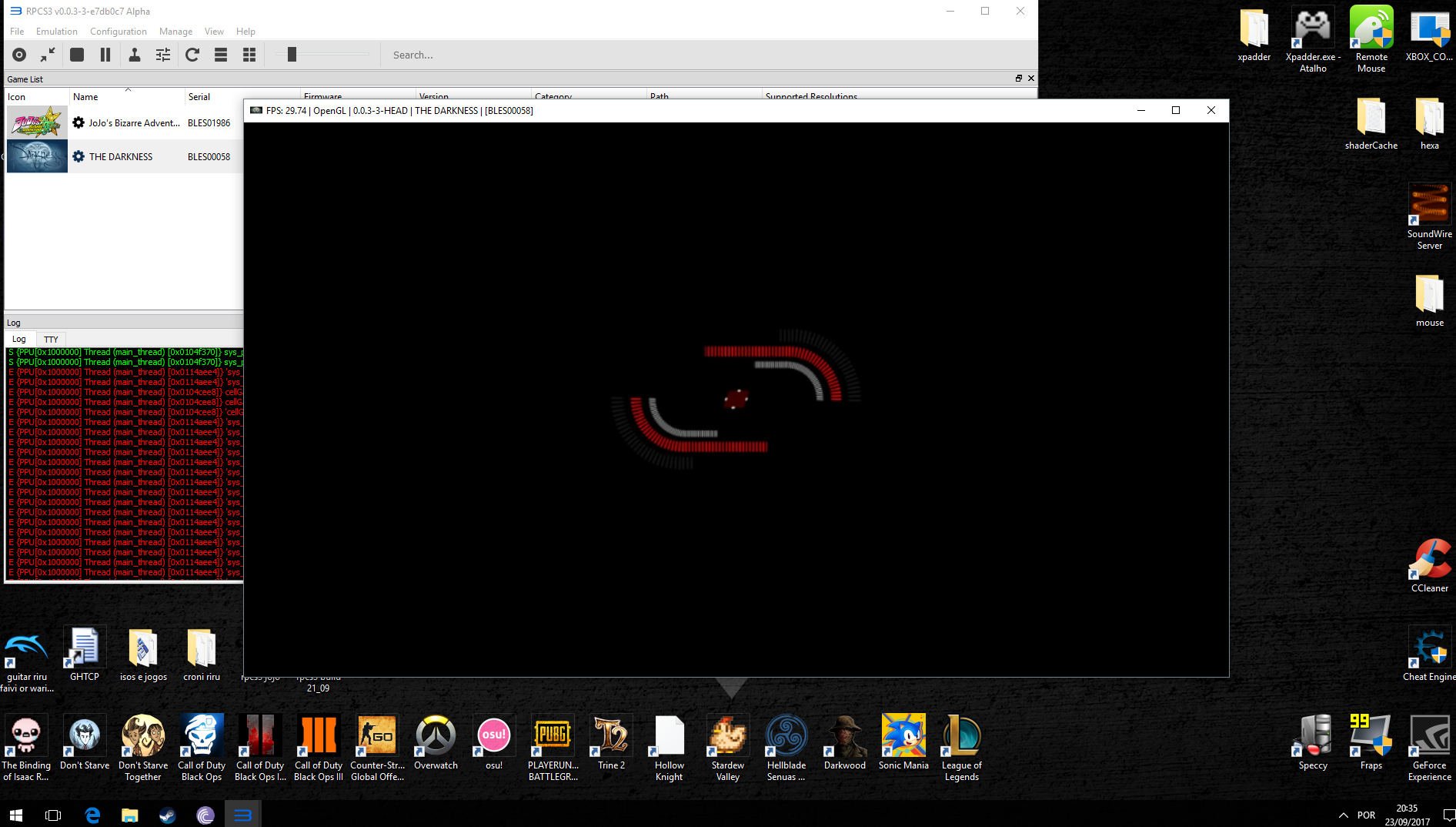This screenshot has height=827, width=1456.
Task: Click serial cell BLES01986
Action: point(209,123)
